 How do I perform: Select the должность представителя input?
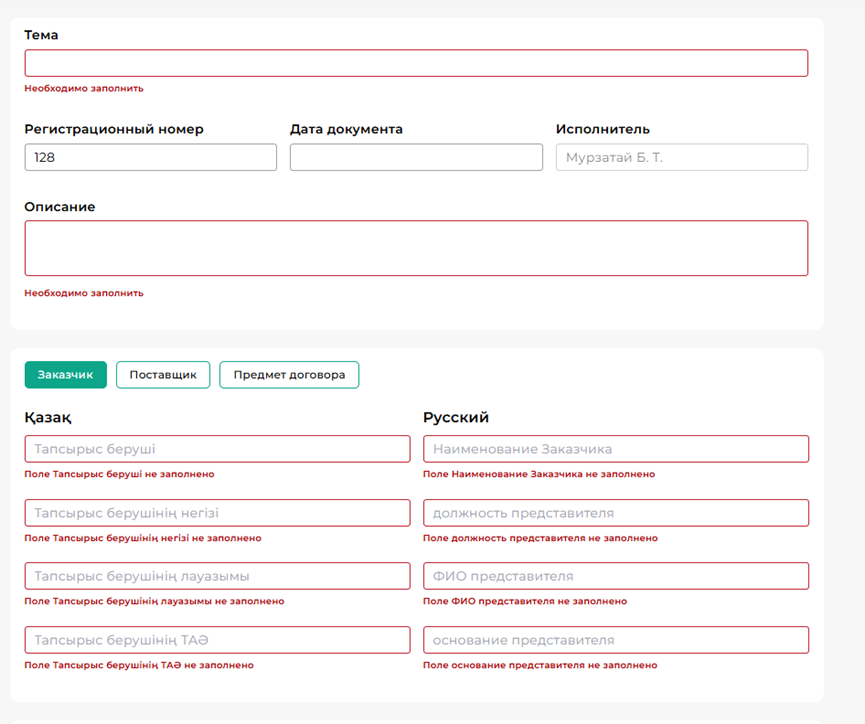tap(616, 513)
